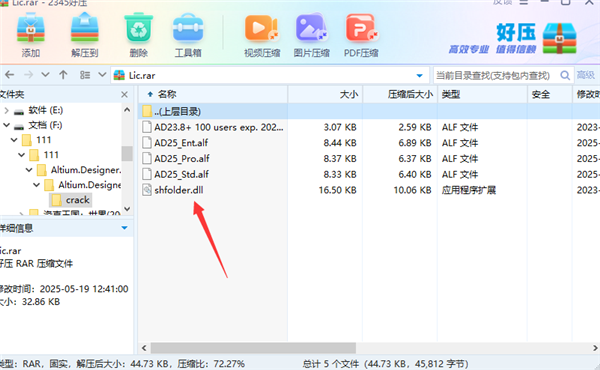Collapse the nested second 111 folder

point(21,155)
